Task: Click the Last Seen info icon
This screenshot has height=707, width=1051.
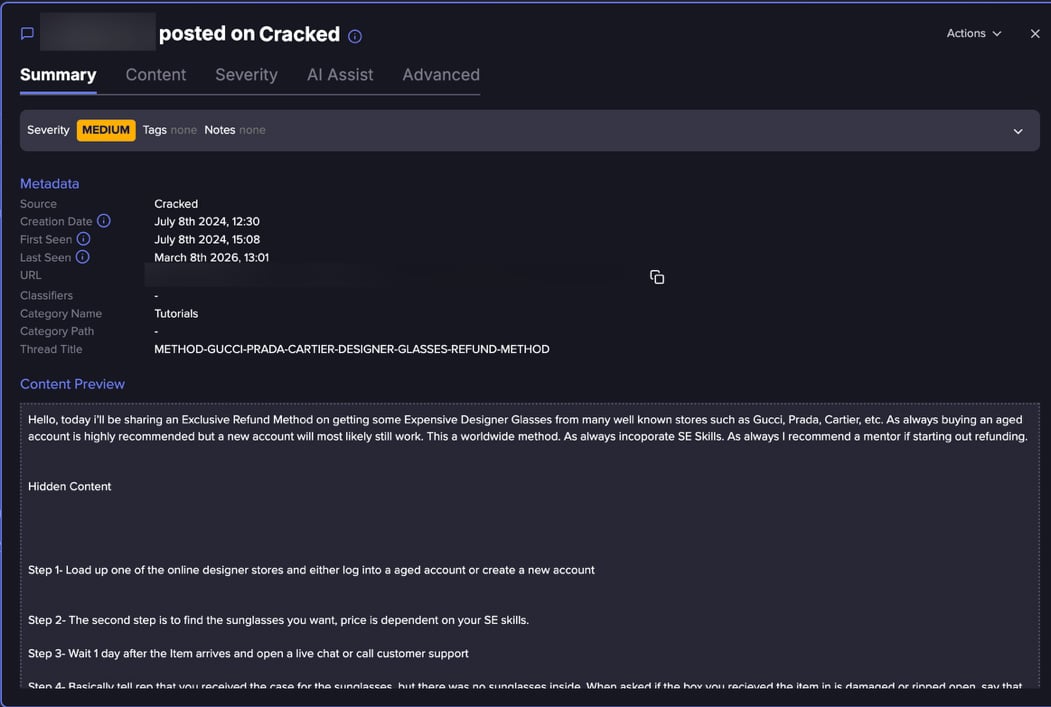Action: click(82, 257)
